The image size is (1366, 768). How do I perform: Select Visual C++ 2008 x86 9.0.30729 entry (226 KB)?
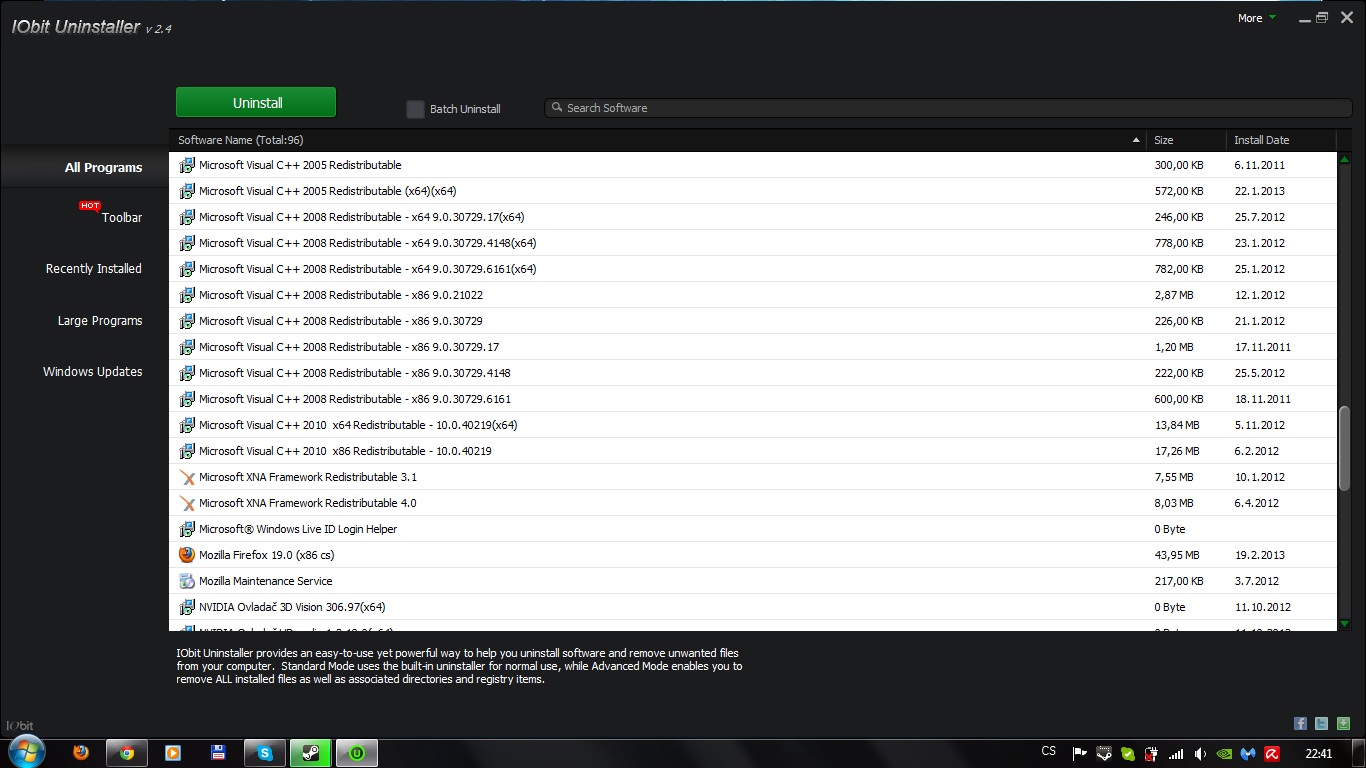(x=753, y=321)
